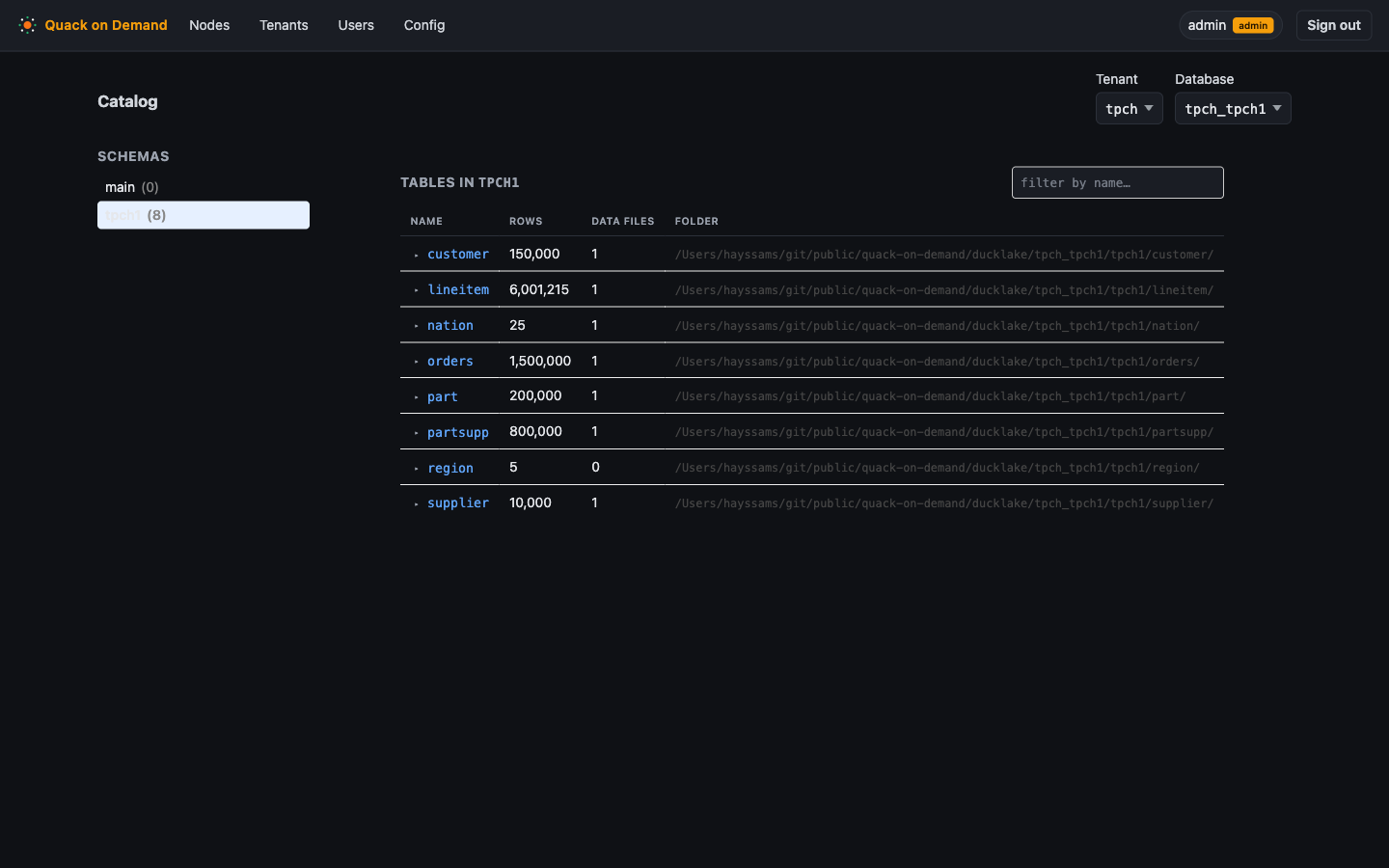
Task: Expand the part table row arrow
Action: 417,397
